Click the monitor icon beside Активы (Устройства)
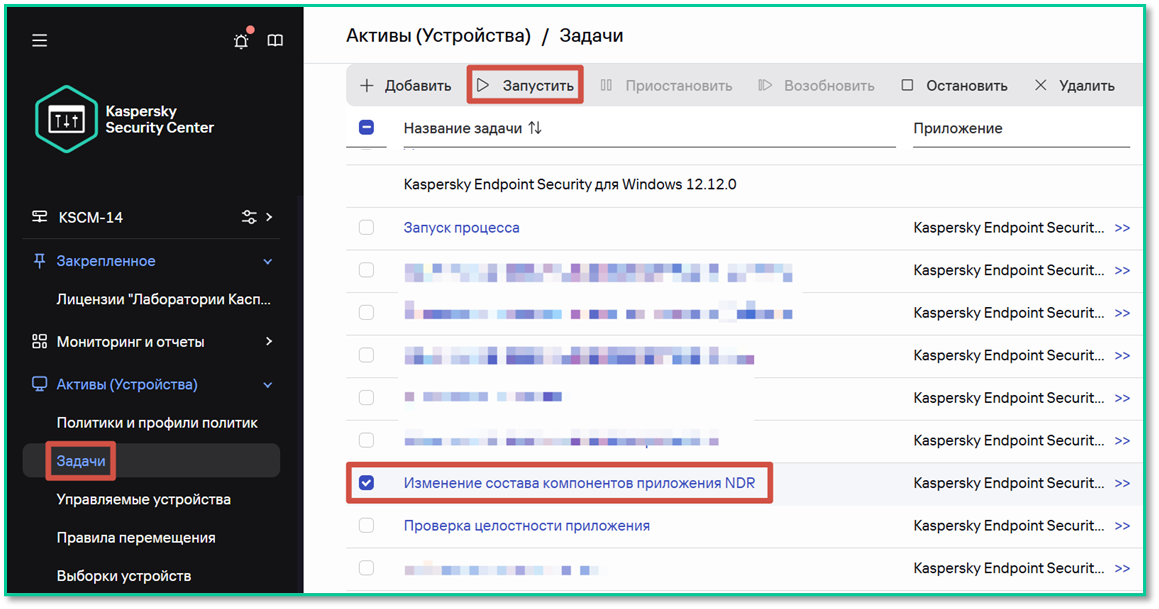 39,384
